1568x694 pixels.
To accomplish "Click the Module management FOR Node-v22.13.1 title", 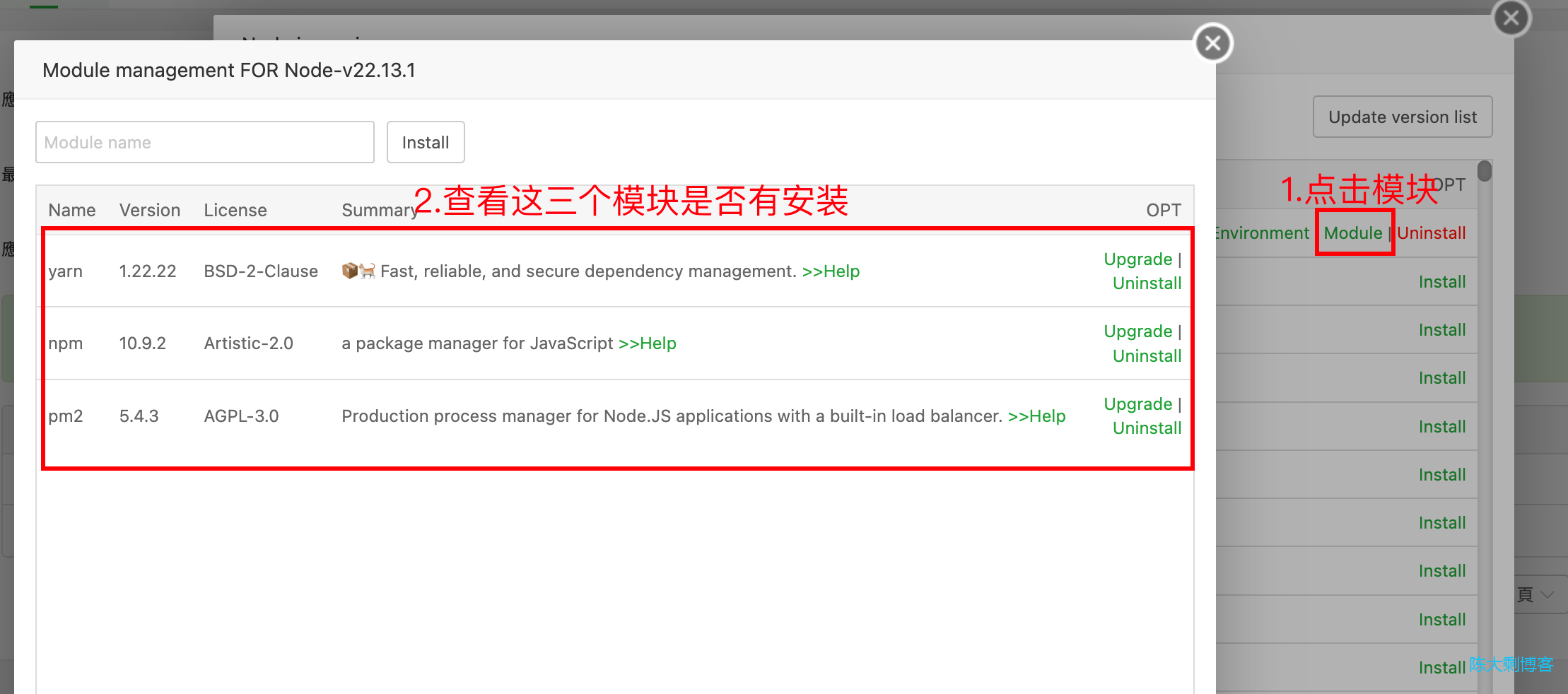I will tap(229, 71).
